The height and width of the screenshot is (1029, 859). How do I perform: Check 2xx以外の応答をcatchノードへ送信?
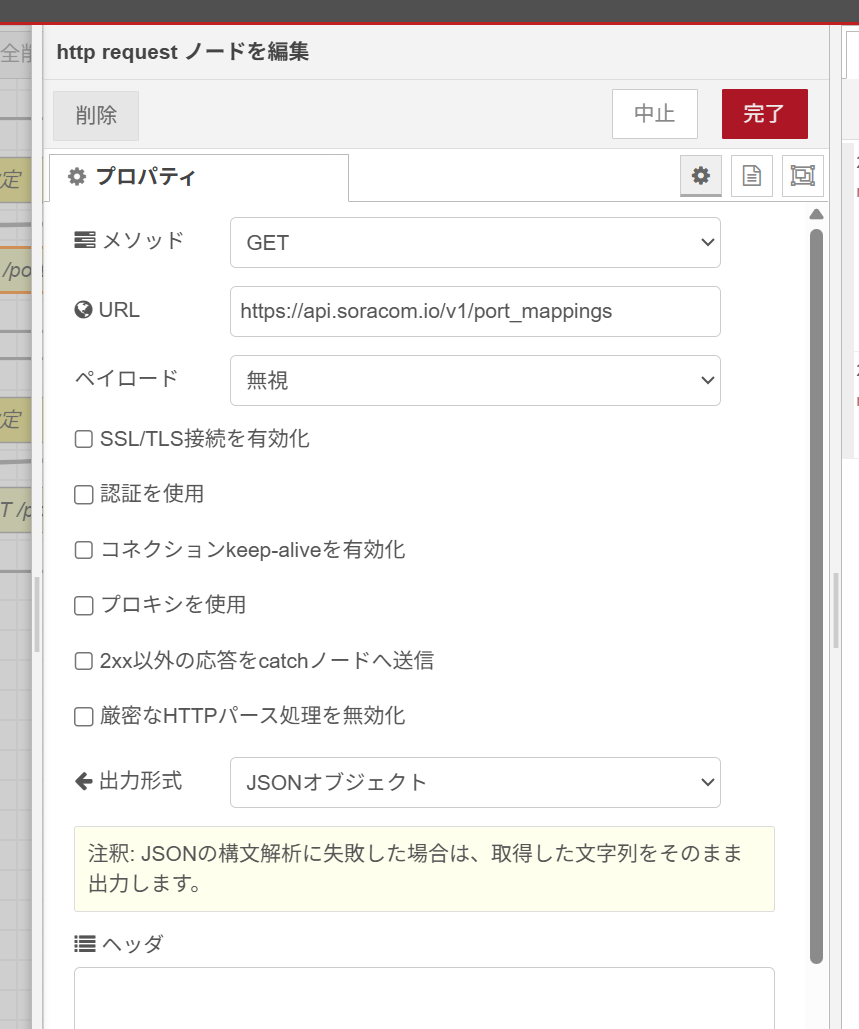click(x=84, y=661)
